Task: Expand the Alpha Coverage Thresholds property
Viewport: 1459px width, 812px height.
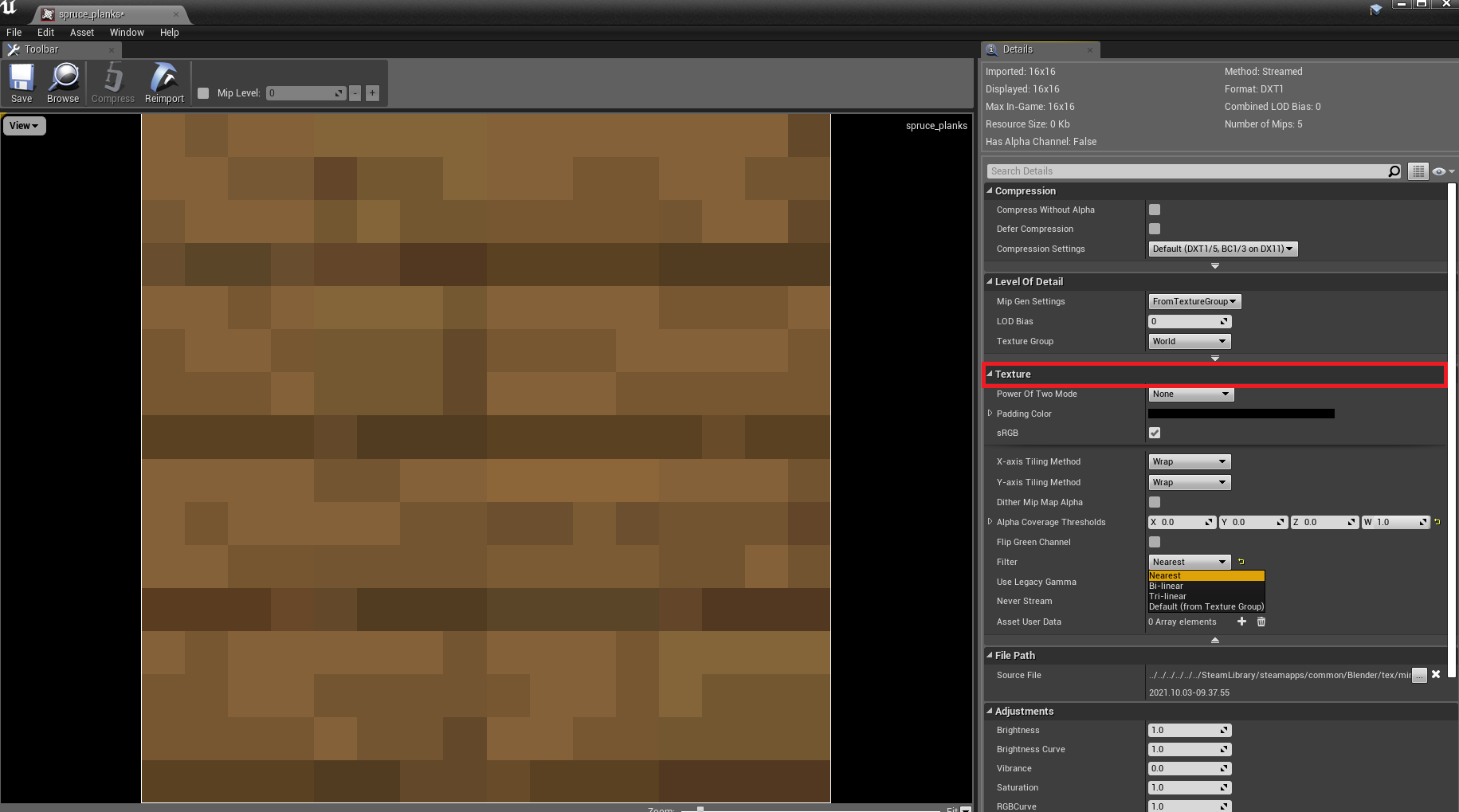Action: [x=990, y=522]
